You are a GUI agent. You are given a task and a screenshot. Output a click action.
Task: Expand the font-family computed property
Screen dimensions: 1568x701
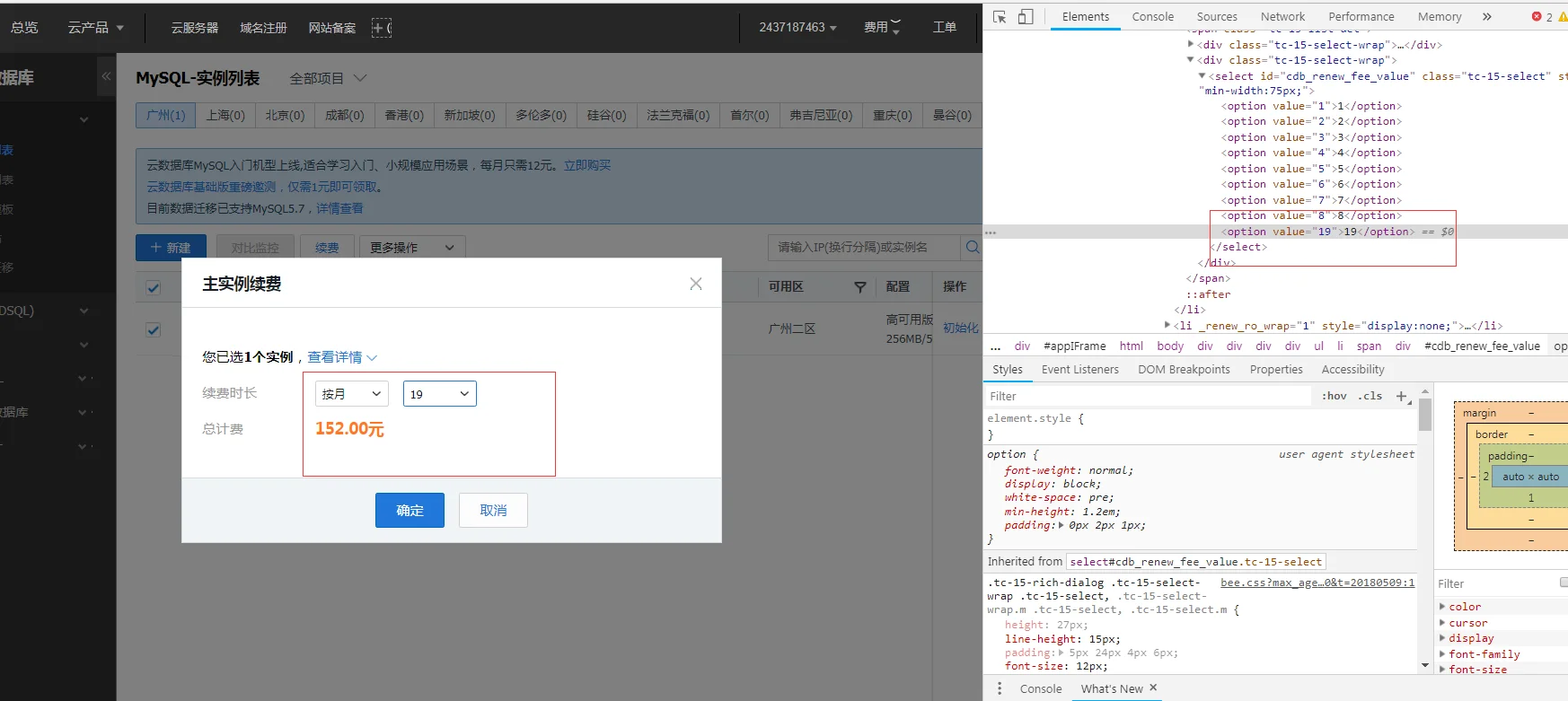tap(1442, 654)
